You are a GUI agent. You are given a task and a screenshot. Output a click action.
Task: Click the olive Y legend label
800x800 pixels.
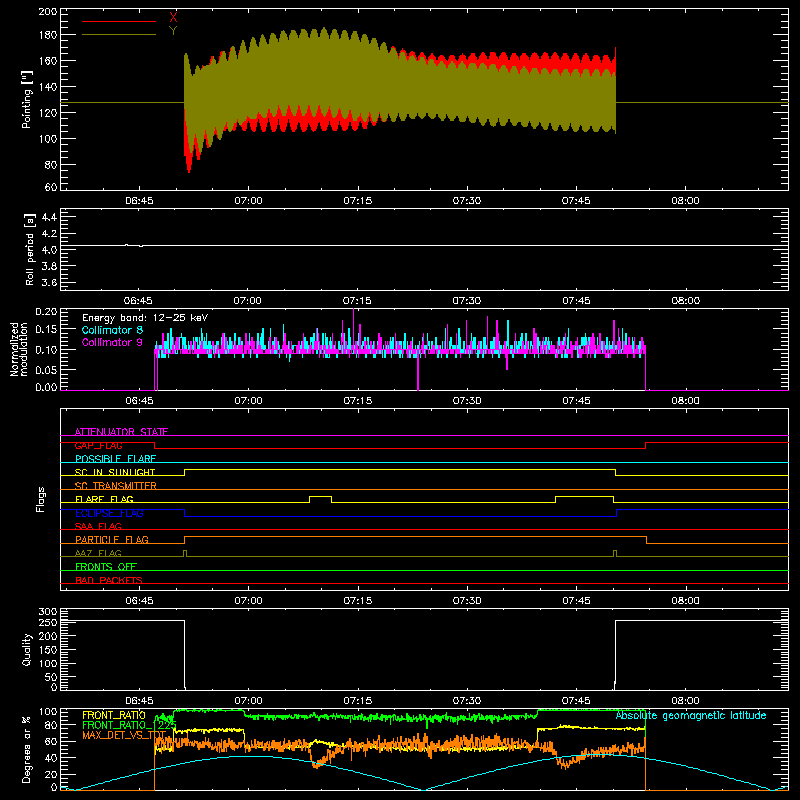pyautogui.click(x=173, y=31)
